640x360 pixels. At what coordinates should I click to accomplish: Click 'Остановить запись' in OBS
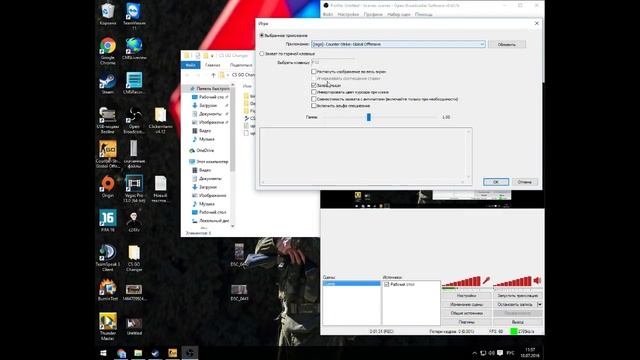[x=515, y=304]
